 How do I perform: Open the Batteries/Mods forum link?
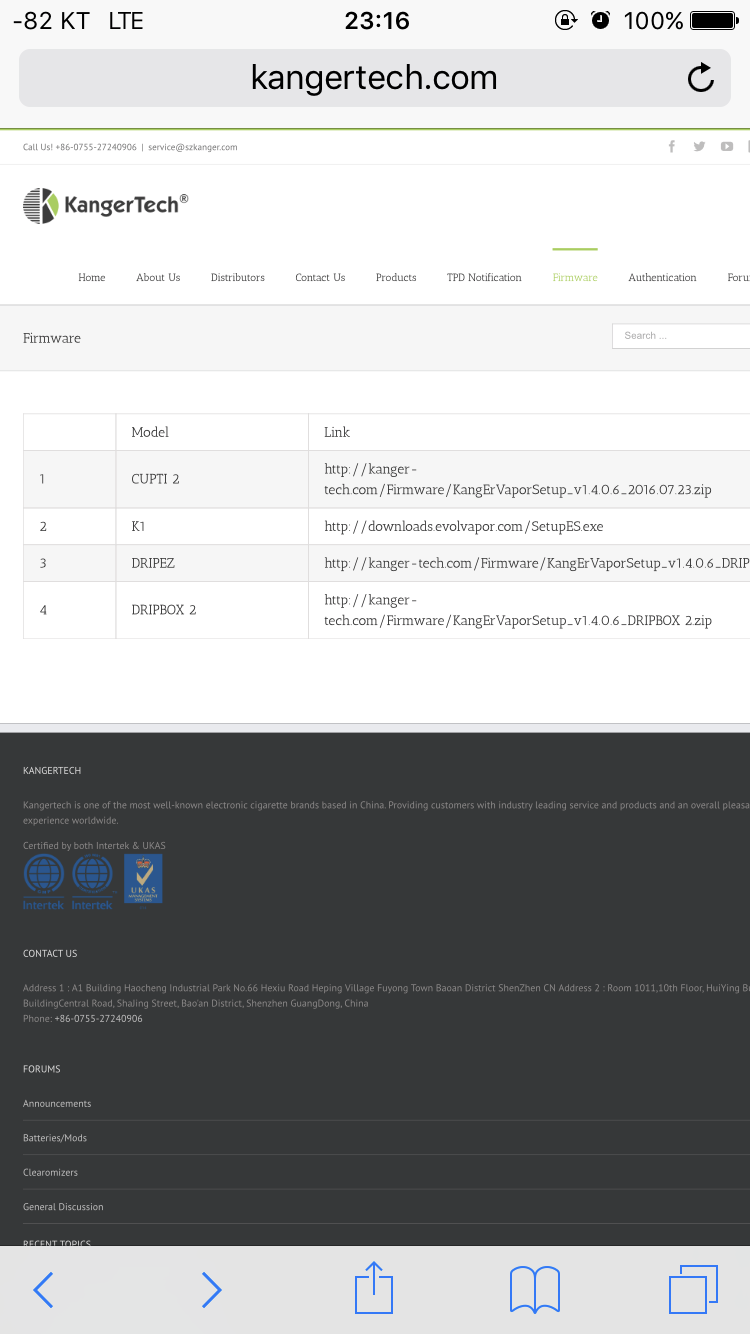click(x=55, y=1138)
